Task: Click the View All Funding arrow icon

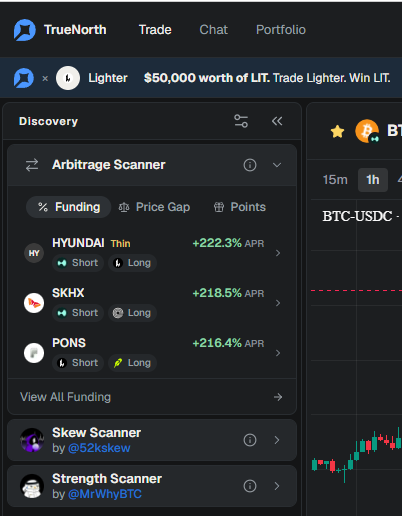Action: 278,397
